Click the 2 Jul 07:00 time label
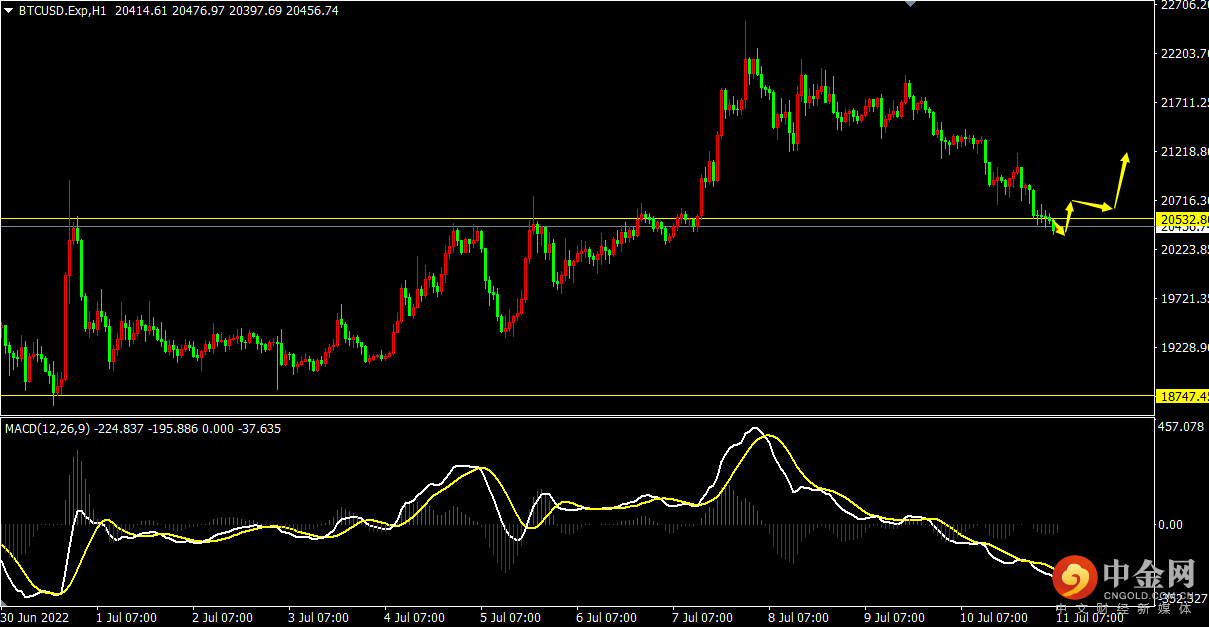1209x627 pixels. pyautogui.click(x=222, y=617)
